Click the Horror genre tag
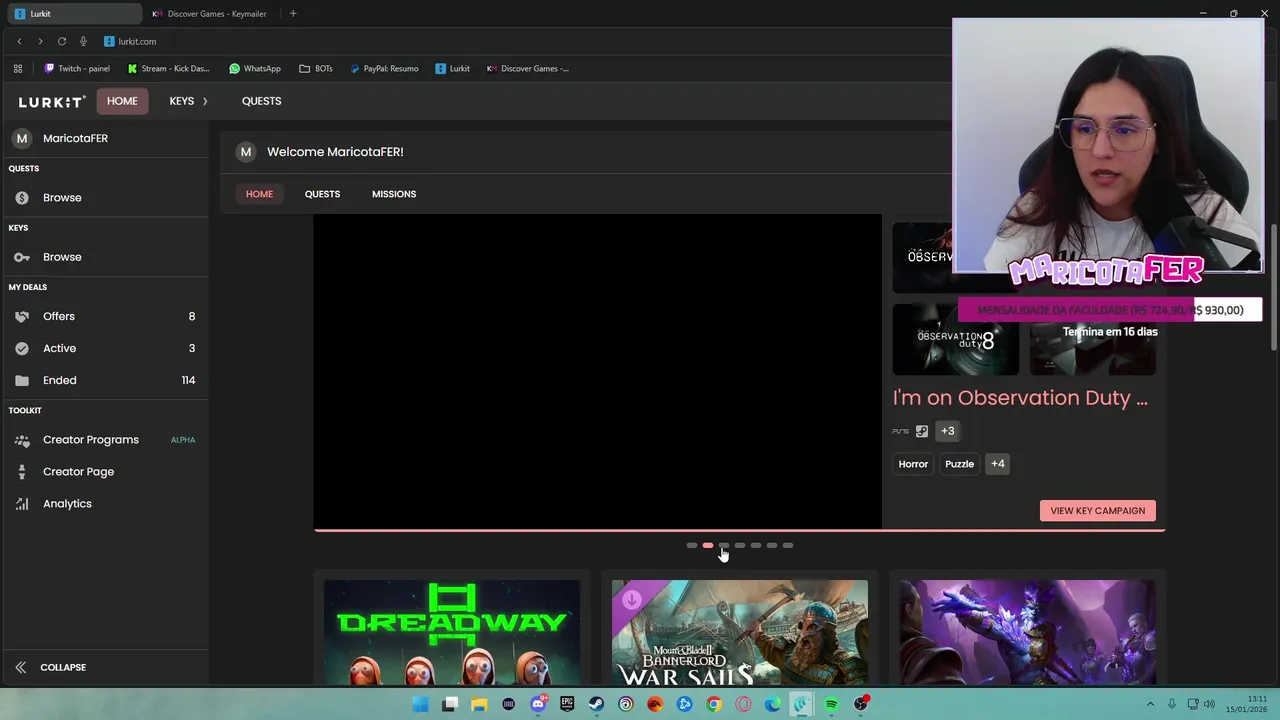 913,464
